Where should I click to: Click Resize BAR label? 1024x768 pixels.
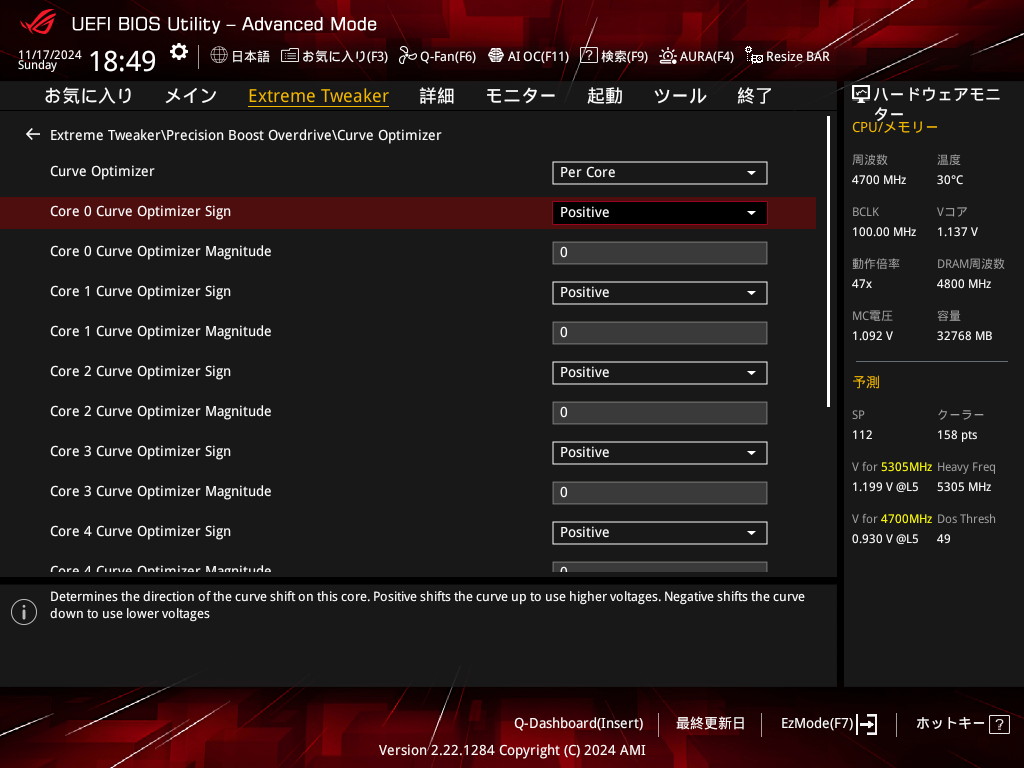point(798,56)
